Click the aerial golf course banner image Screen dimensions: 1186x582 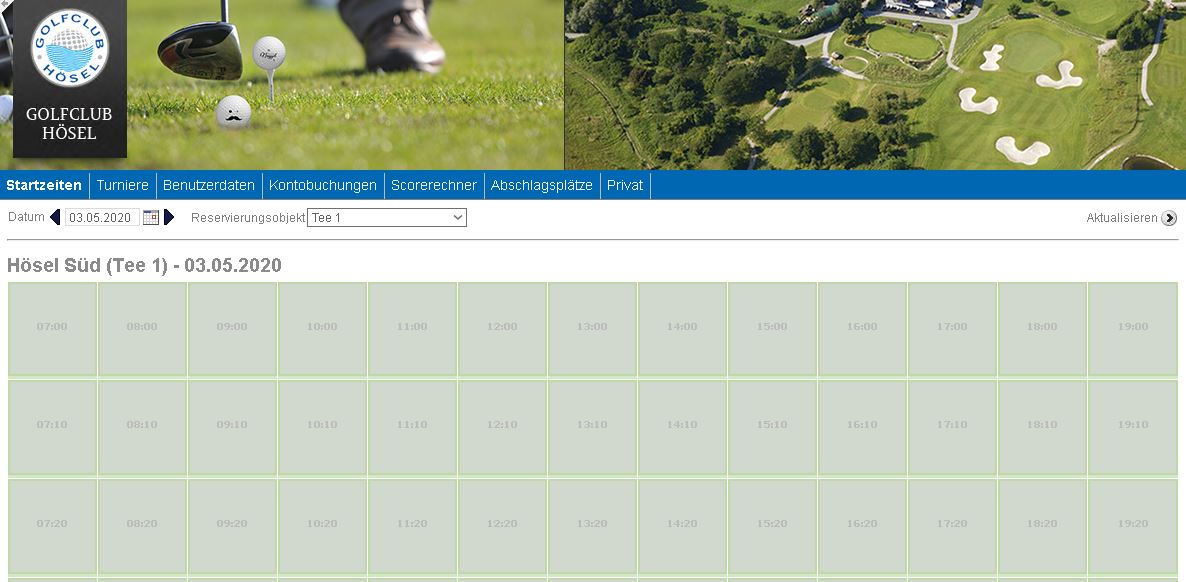[x=875, y=85]
